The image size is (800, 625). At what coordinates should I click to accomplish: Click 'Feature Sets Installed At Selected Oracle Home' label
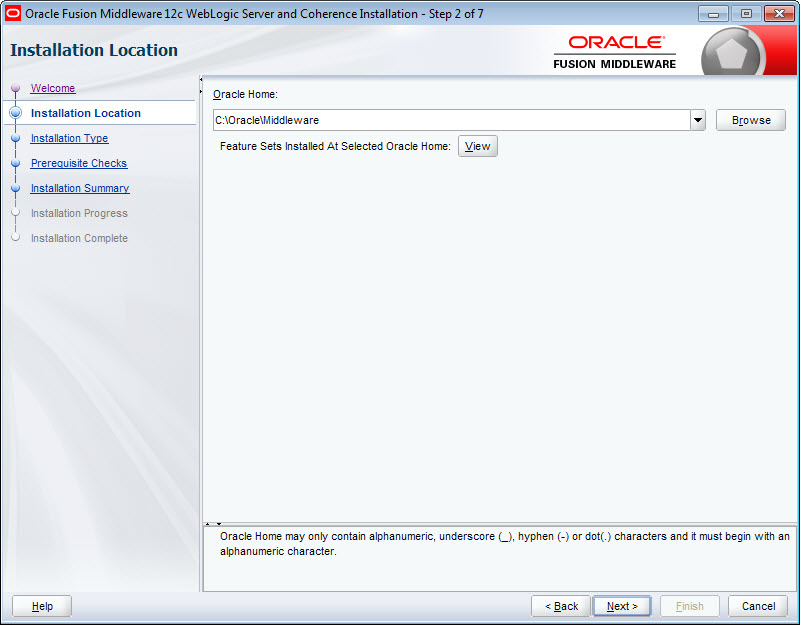[x=335, y=146]
